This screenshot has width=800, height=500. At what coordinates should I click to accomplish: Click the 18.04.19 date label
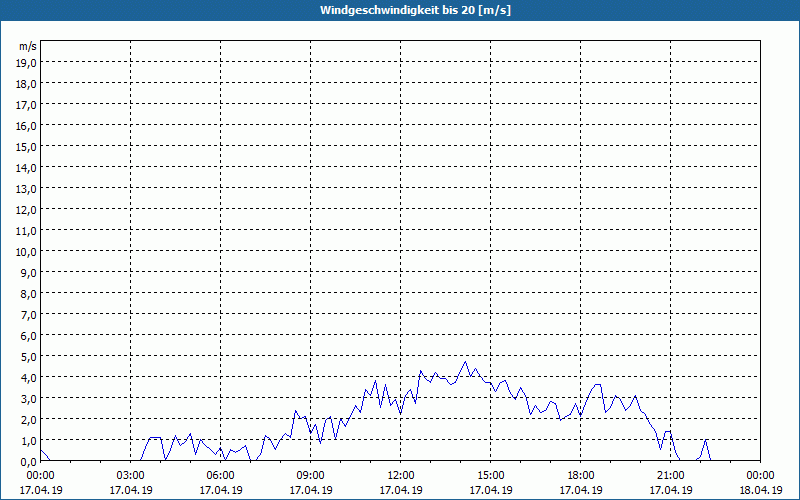(x=760, y=490)
